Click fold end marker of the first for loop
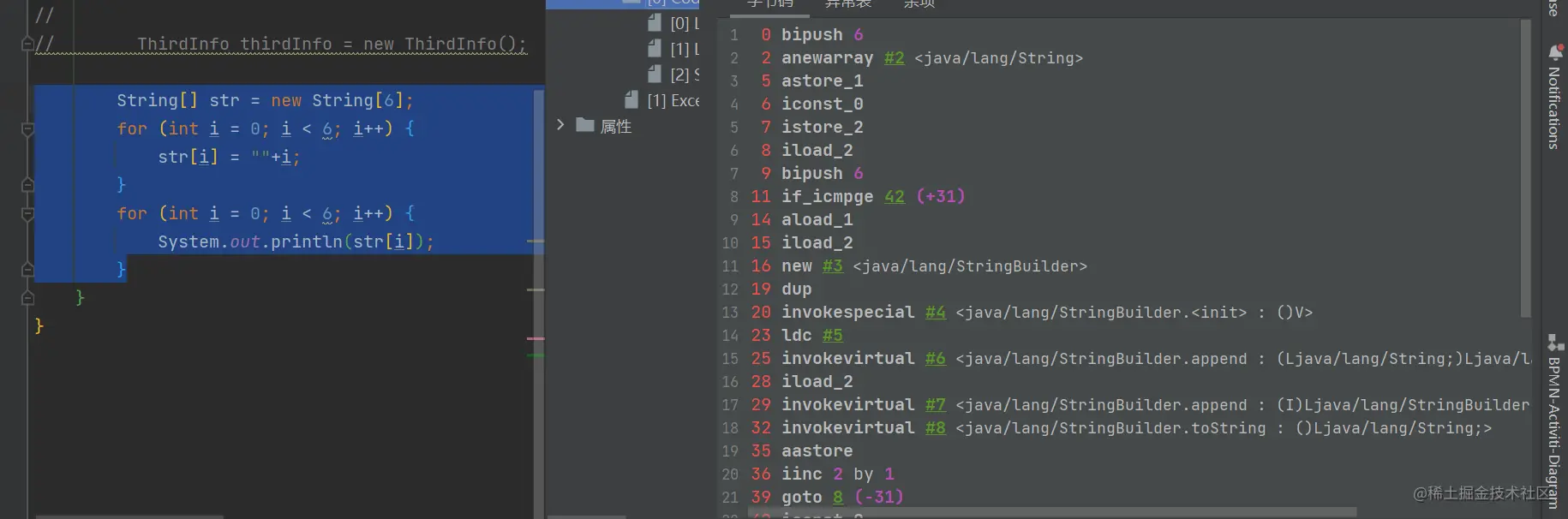This screenshot has width=1568, height=519. [27, 184]
